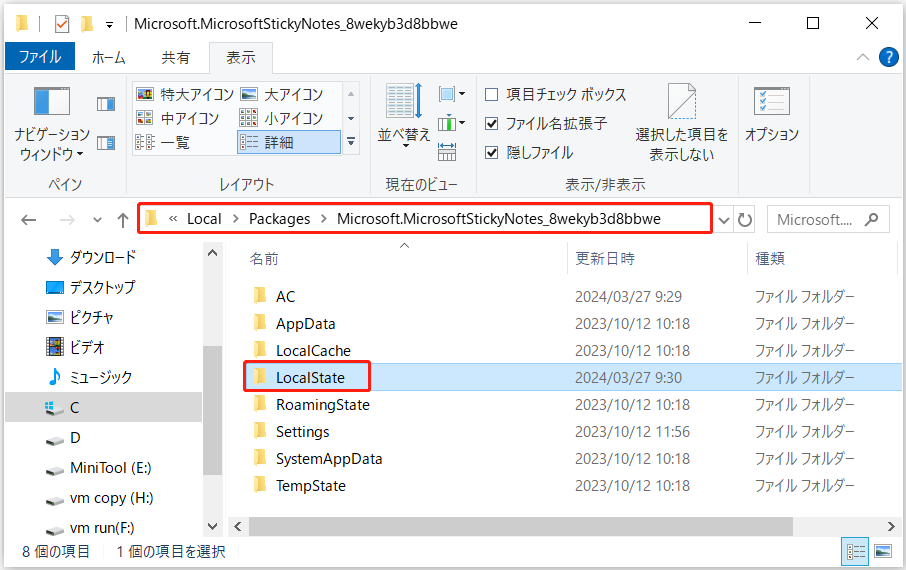
Task: Open ミュージック in the navigation pane
Action: [x=101, y=377]
